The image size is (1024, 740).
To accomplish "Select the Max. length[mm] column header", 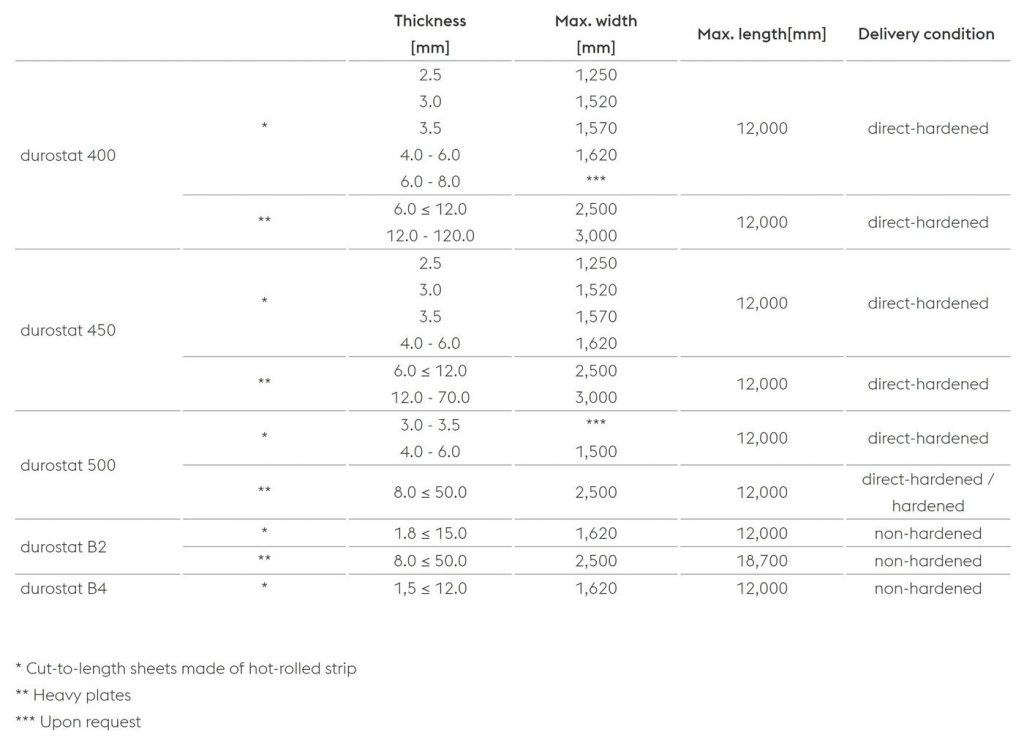I will [761, 34].
